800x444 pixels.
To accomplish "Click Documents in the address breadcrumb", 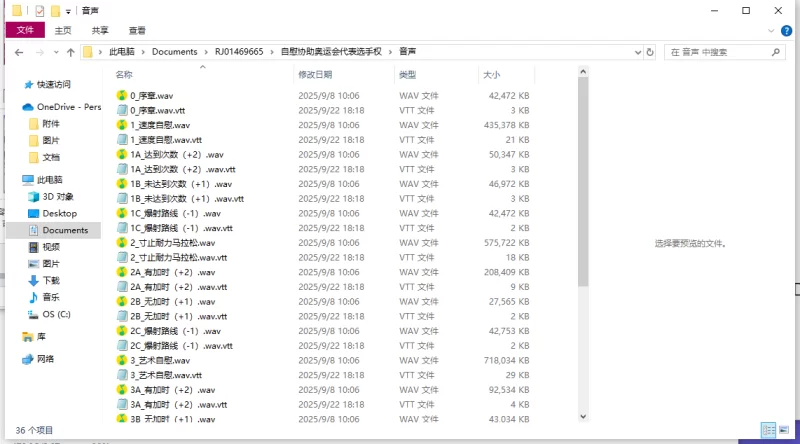I will (174, 52).
